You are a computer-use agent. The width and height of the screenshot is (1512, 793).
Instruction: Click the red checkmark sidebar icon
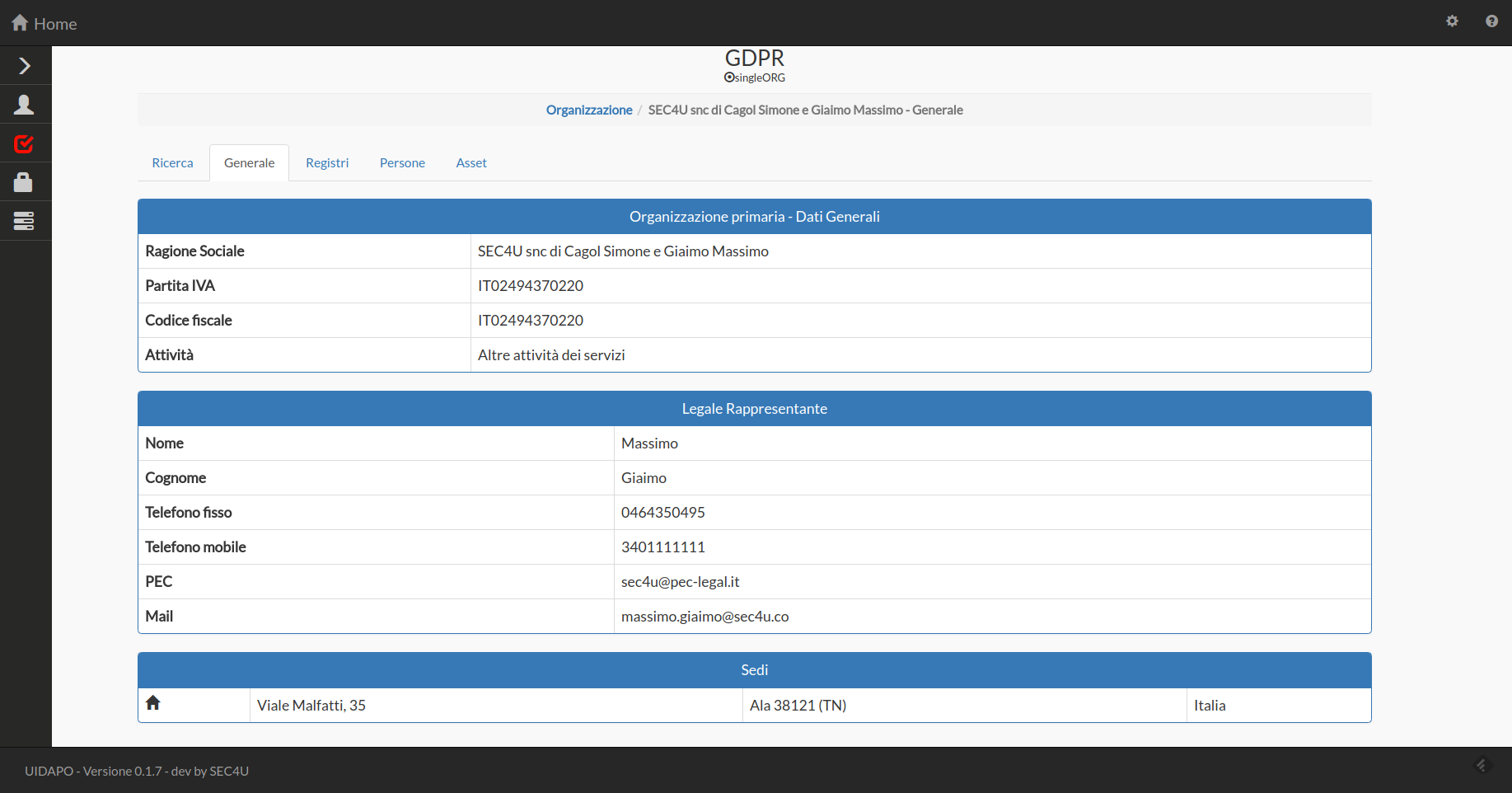click(24, 144)
